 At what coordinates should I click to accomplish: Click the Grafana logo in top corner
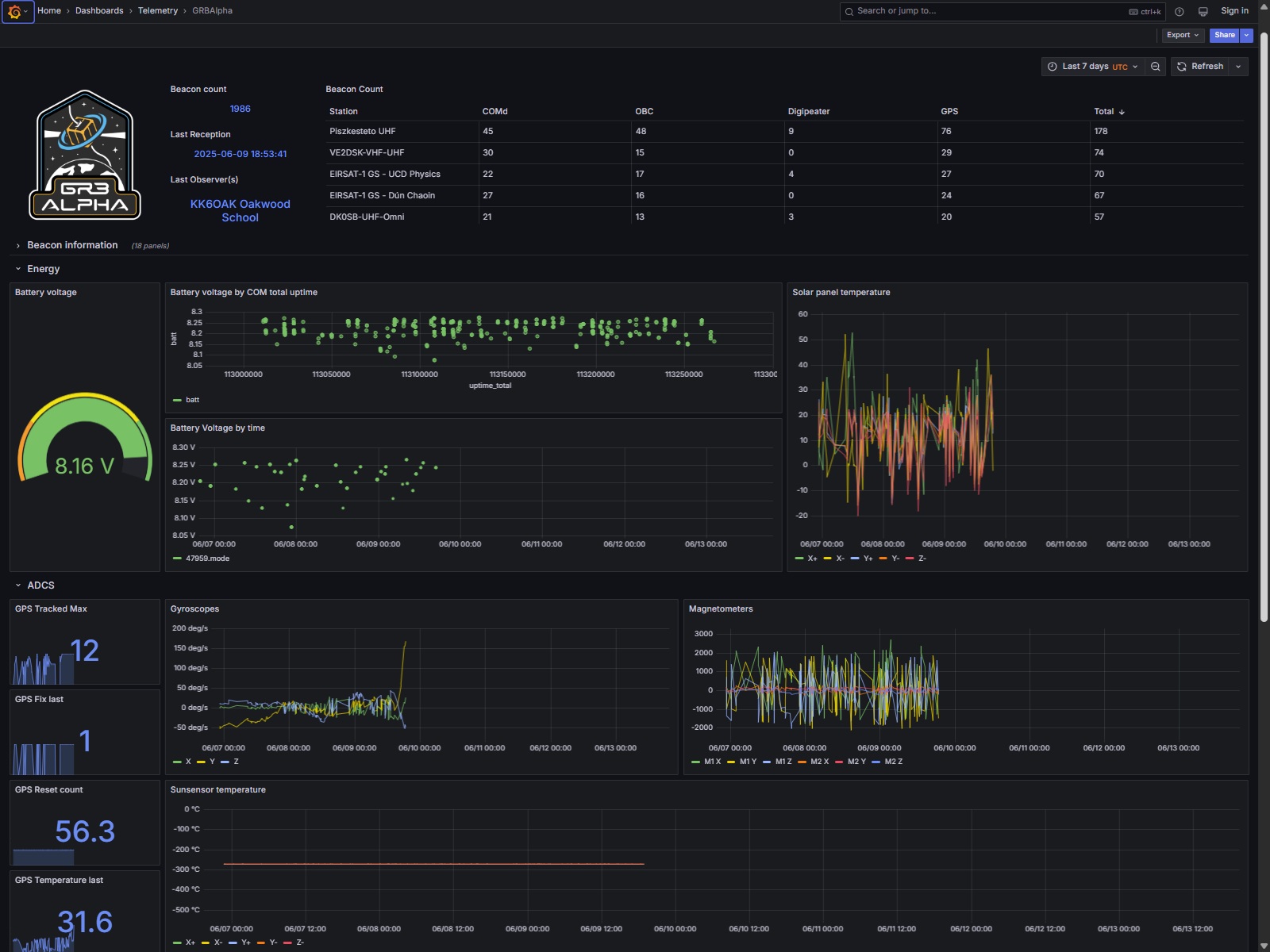pyautogui.click(x=14, y=12)
